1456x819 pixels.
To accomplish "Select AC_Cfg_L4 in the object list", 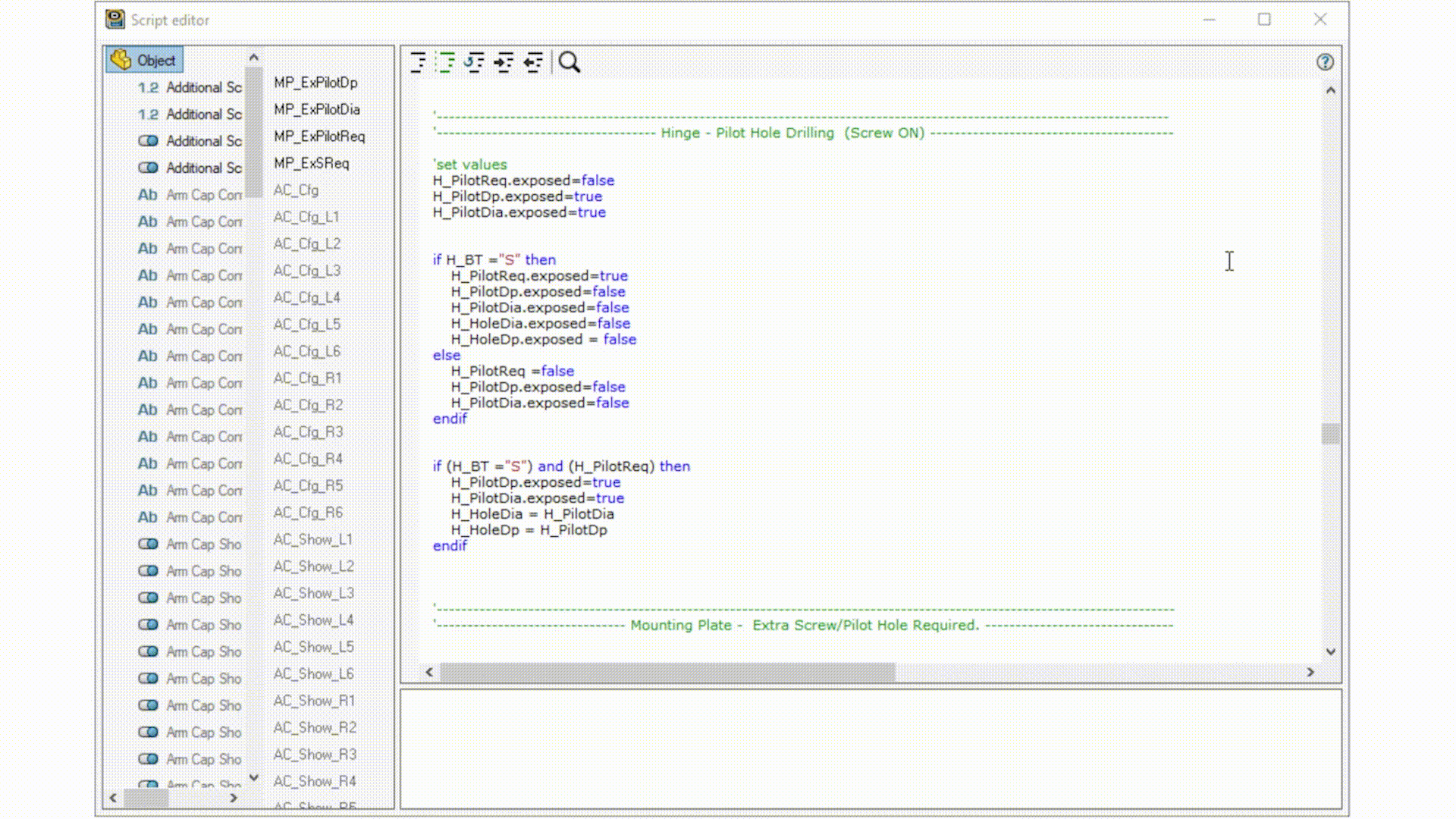I will pyautogui.click(x=307, y=298).
